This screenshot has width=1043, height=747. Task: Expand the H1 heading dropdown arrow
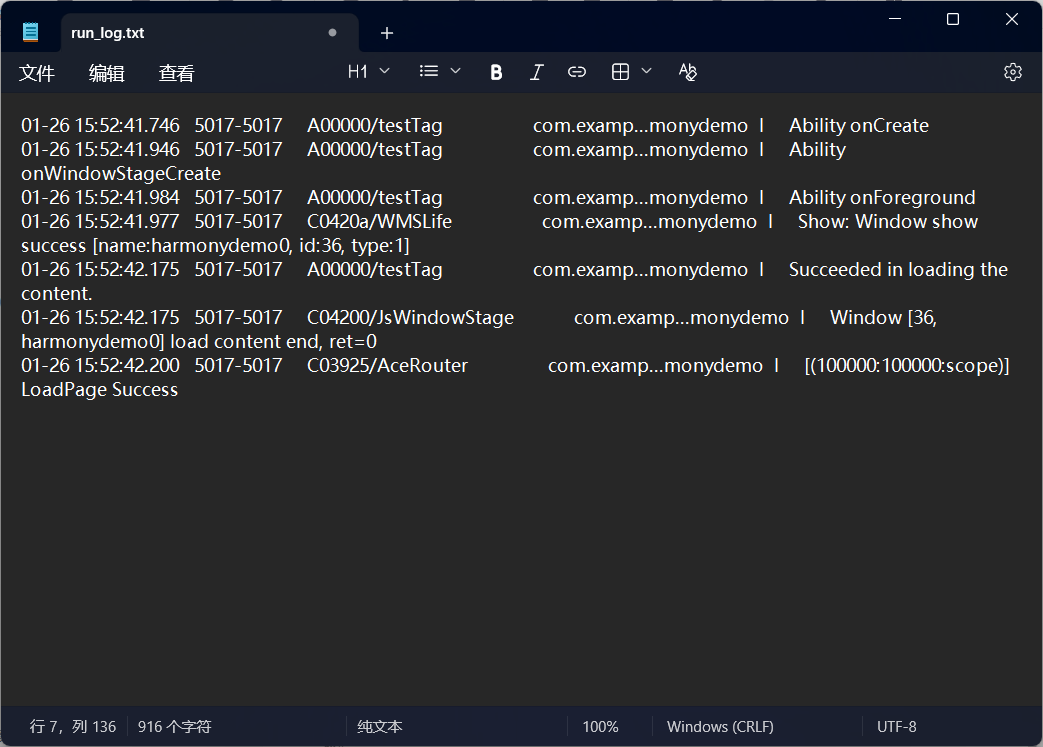point(384,71)
